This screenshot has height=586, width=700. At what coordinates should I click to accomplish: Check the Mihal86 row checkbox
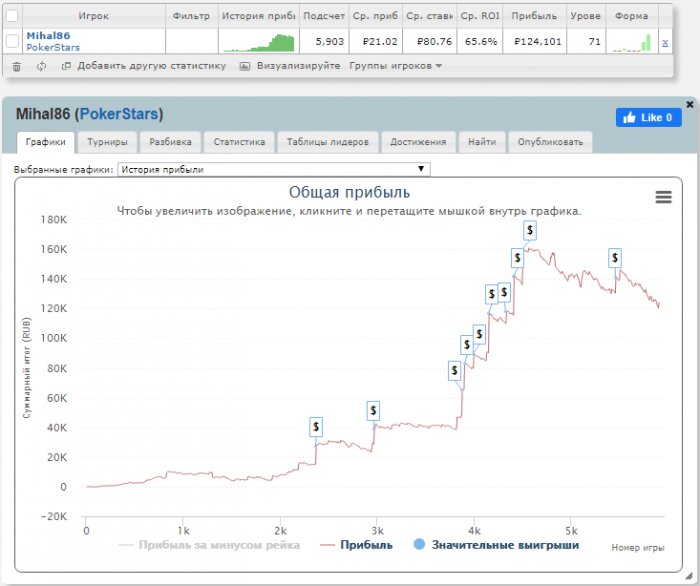[12, 42]
